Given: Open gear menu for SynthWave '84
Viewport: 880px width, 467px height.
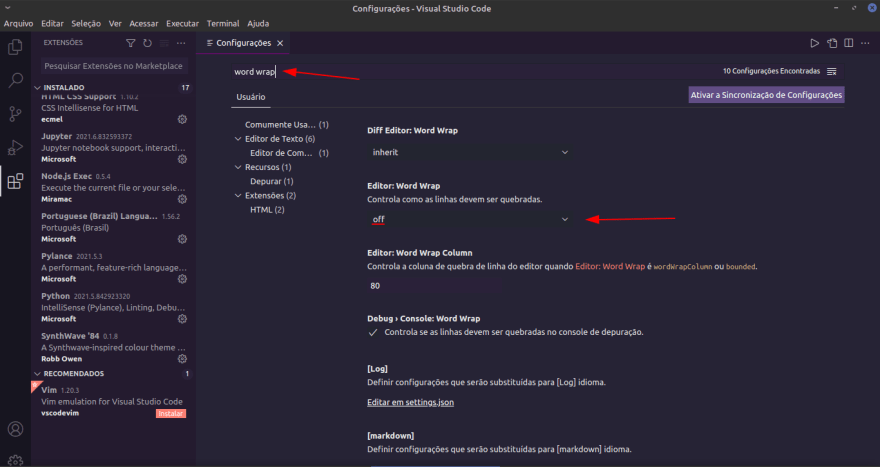Looking at the screenshot, I should click(182, 358).
